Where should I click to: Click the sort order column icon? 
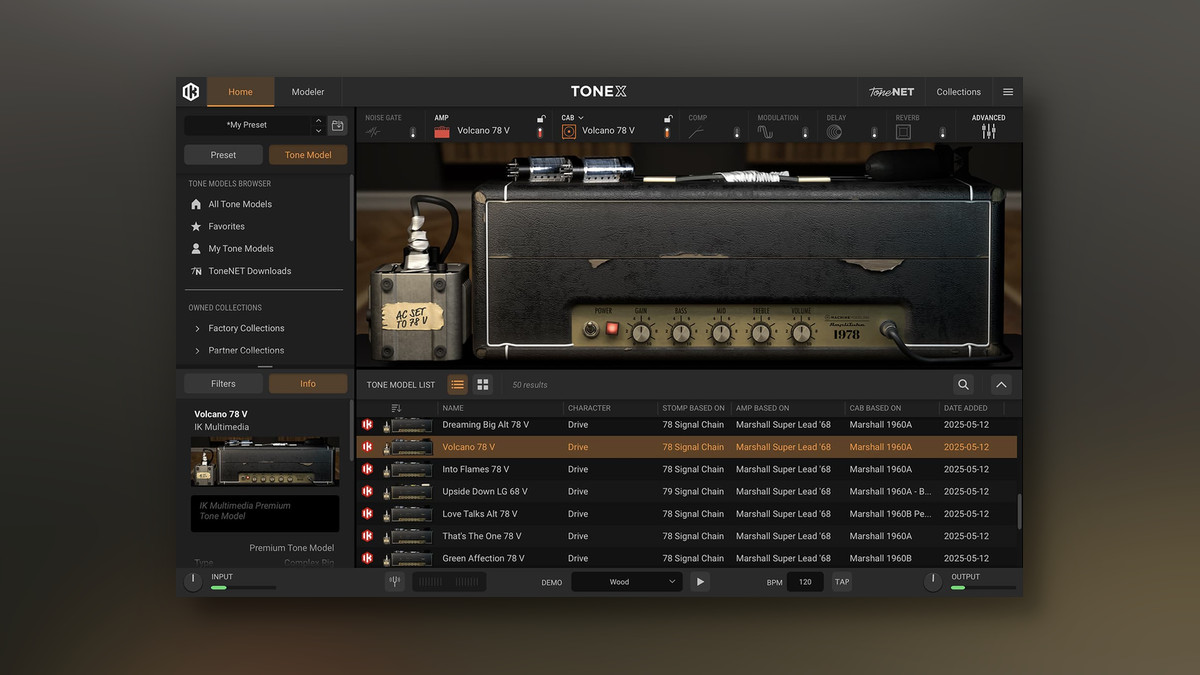[396, 408]
